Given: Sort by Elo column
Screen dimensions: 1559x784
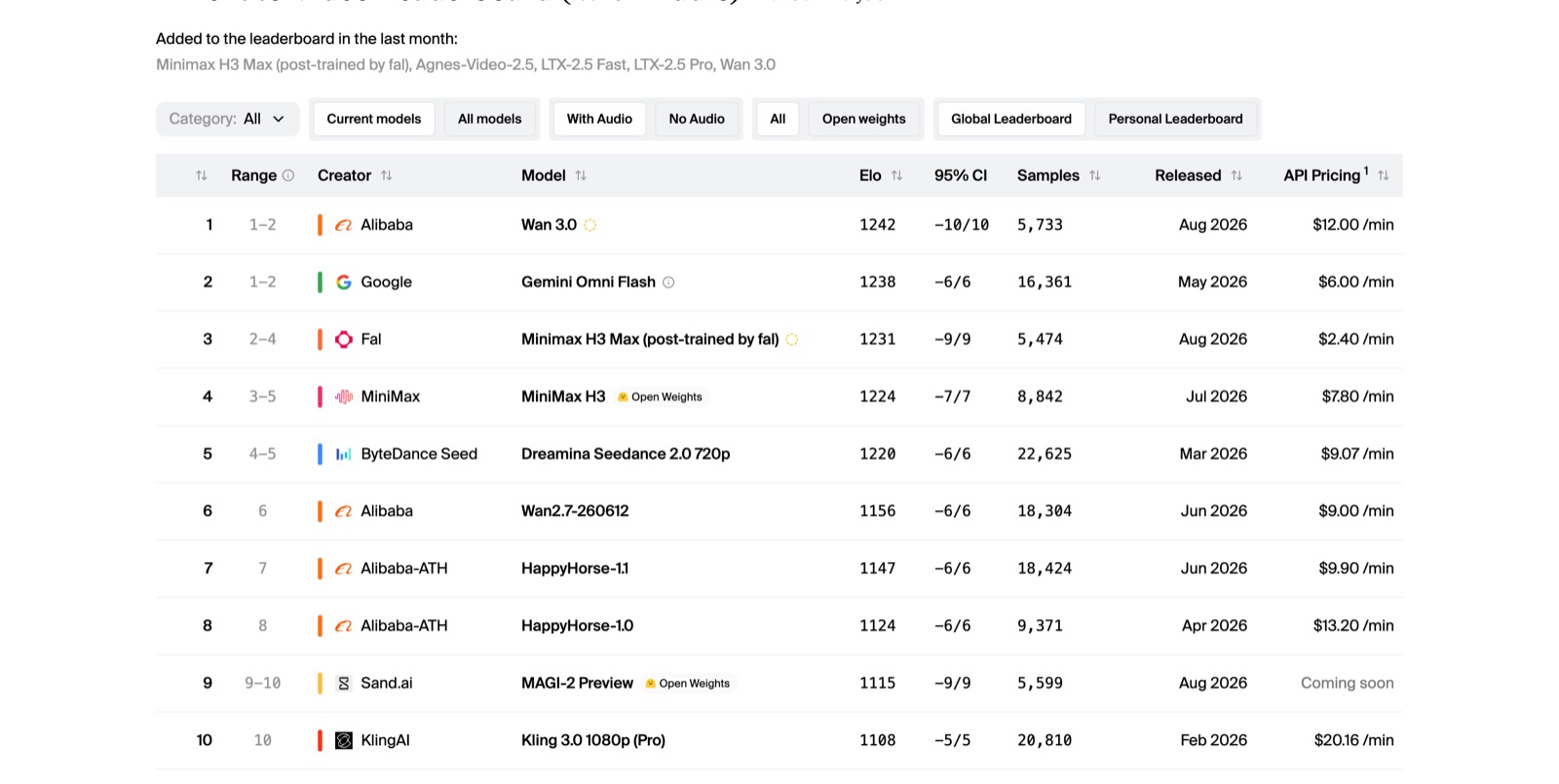Looking at the screenshot, I should [x=896, y=175].
